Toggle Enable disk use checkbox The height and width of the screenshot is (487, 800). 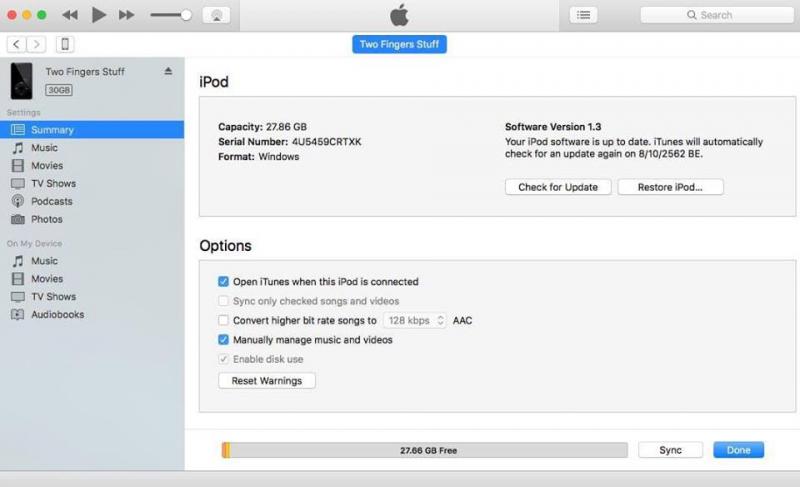click(223, 359)
